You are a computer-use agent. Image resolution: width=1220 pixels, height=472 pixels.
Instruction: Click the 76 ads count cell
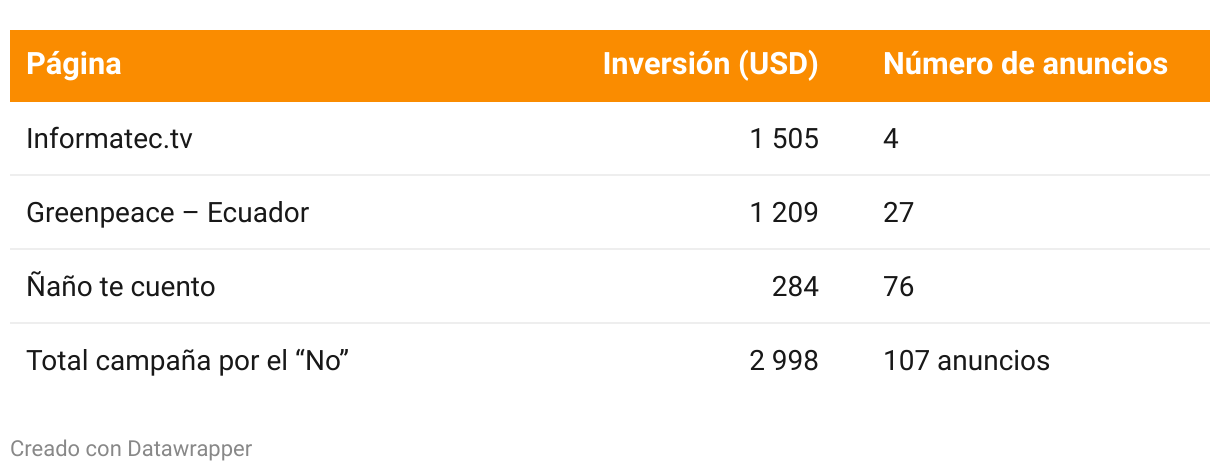click(x=898, y=286)
